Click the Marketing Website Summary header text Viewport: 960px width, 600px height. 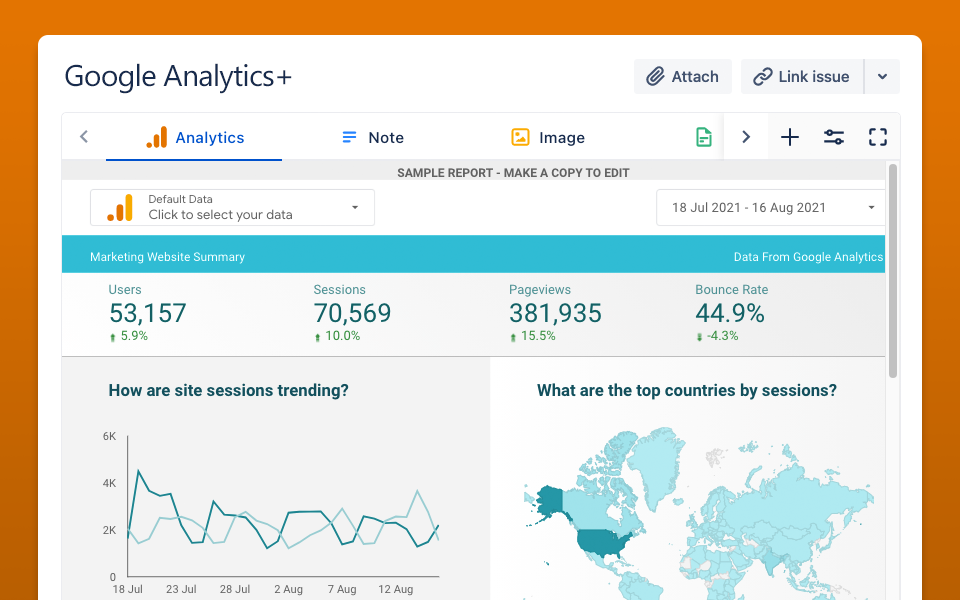[167, 257]
